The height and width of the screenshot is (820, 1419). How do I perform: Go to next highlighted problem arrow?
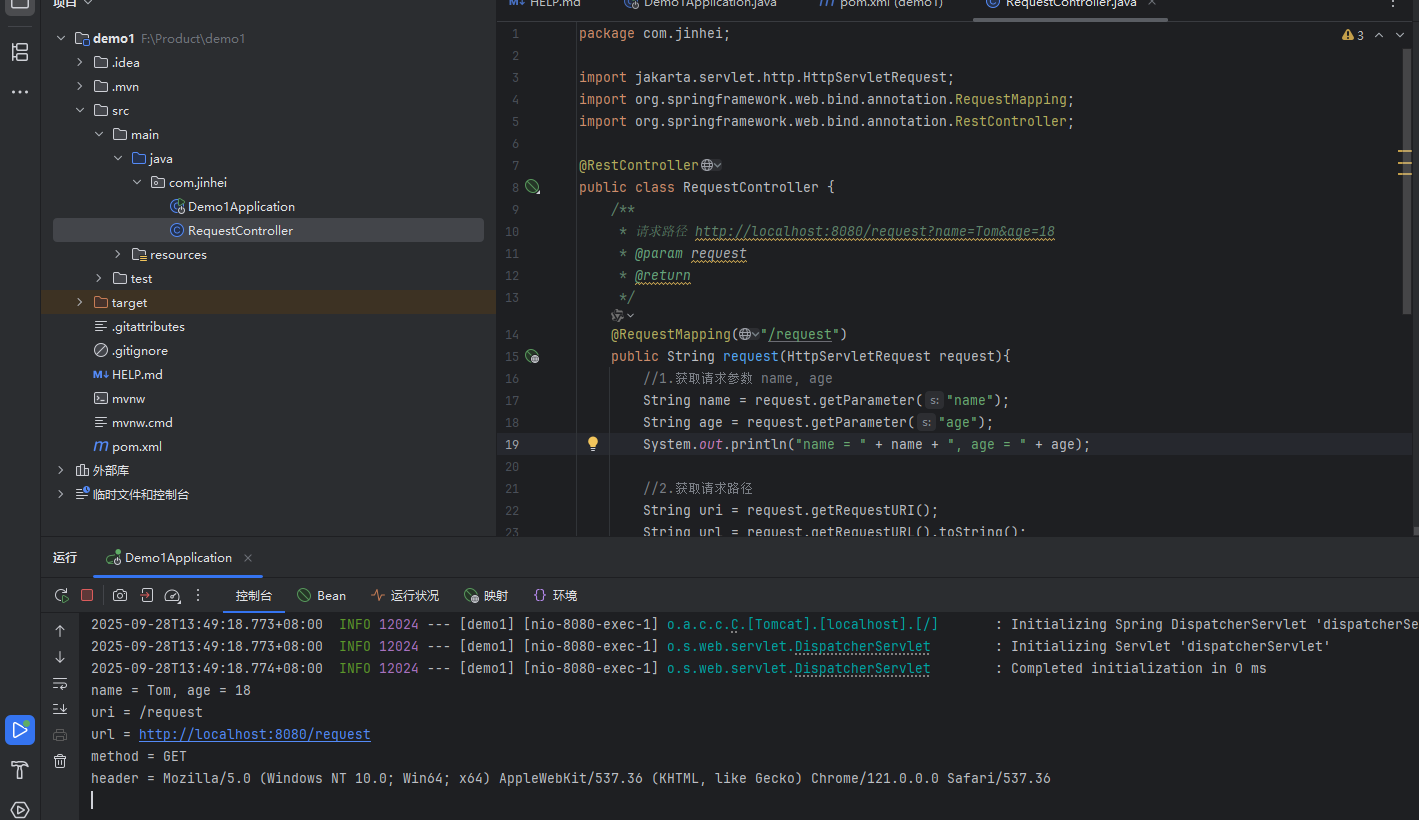pyautogui.click(x=1399, y=35)
